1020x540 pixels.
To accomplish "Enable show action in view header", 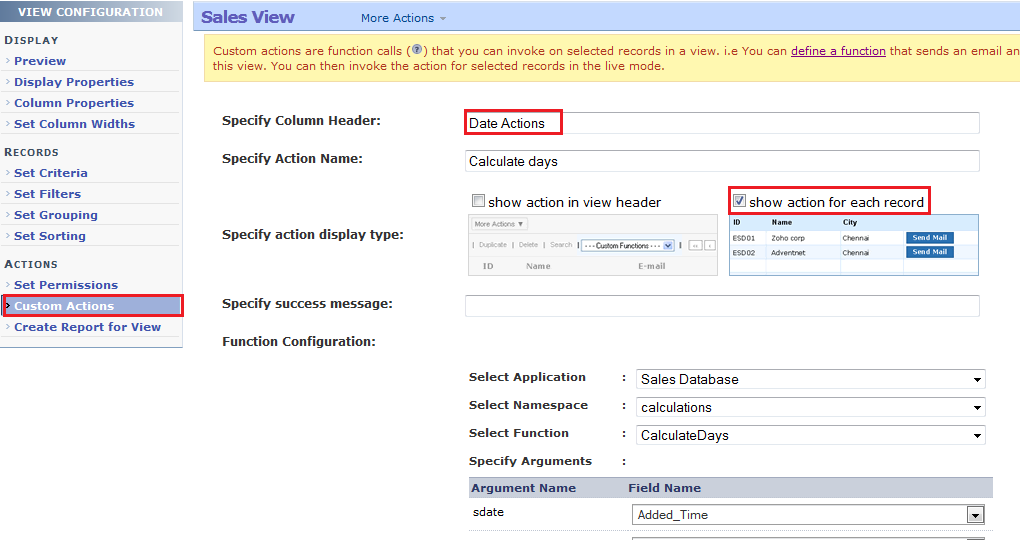I will point(478,201).
